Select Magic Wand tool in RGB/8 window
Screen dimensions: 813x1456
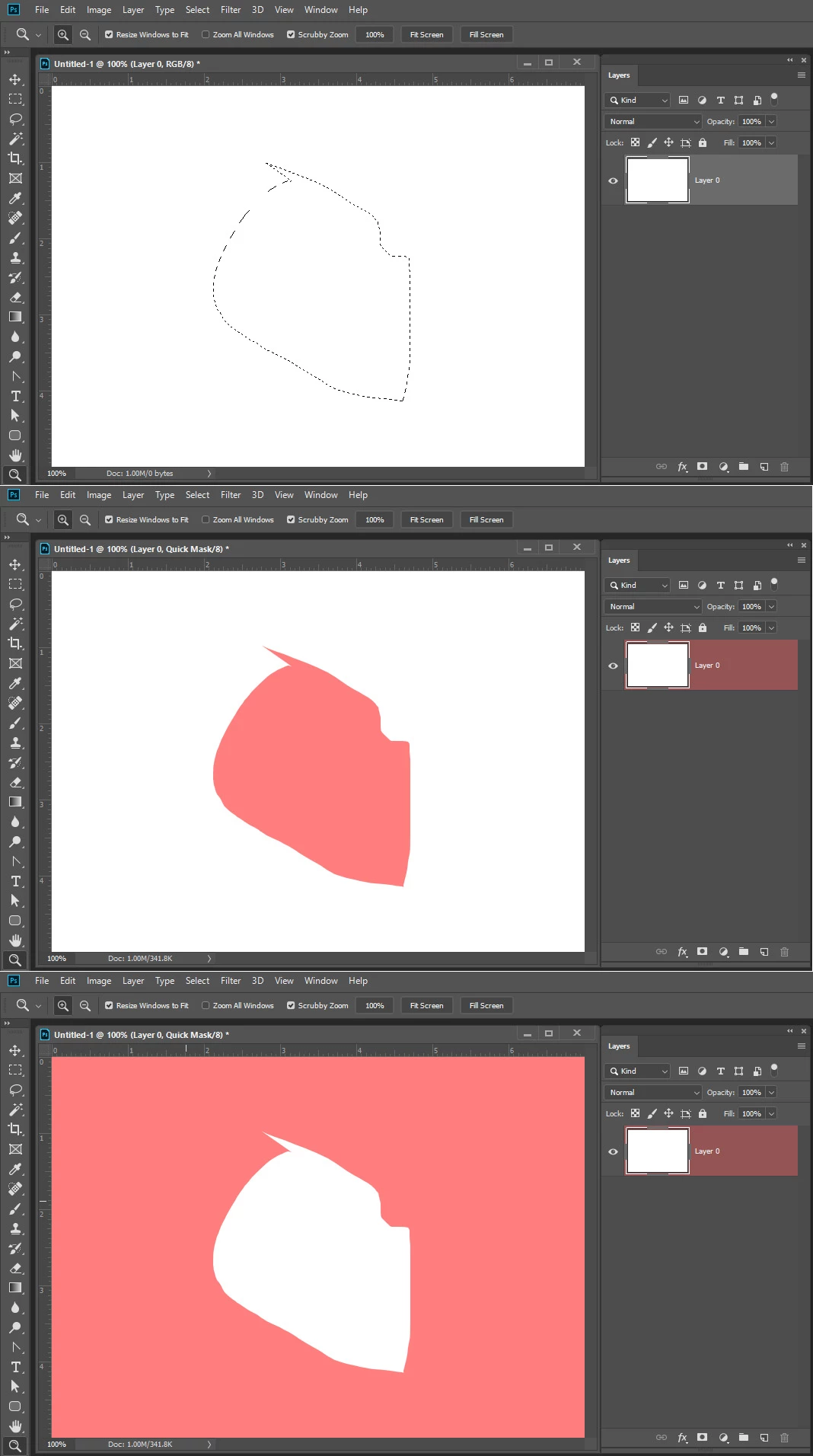(x=15, y=139)
